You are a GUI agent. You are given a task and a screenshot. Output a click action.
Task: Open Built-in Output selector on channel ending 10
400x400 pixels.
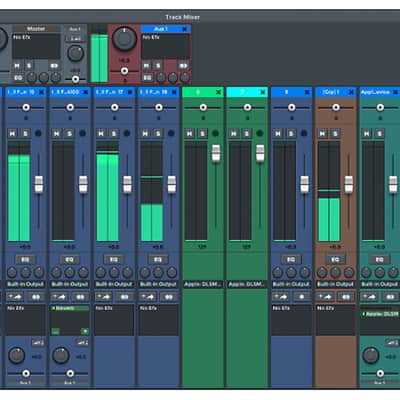(x=25, y=284)
